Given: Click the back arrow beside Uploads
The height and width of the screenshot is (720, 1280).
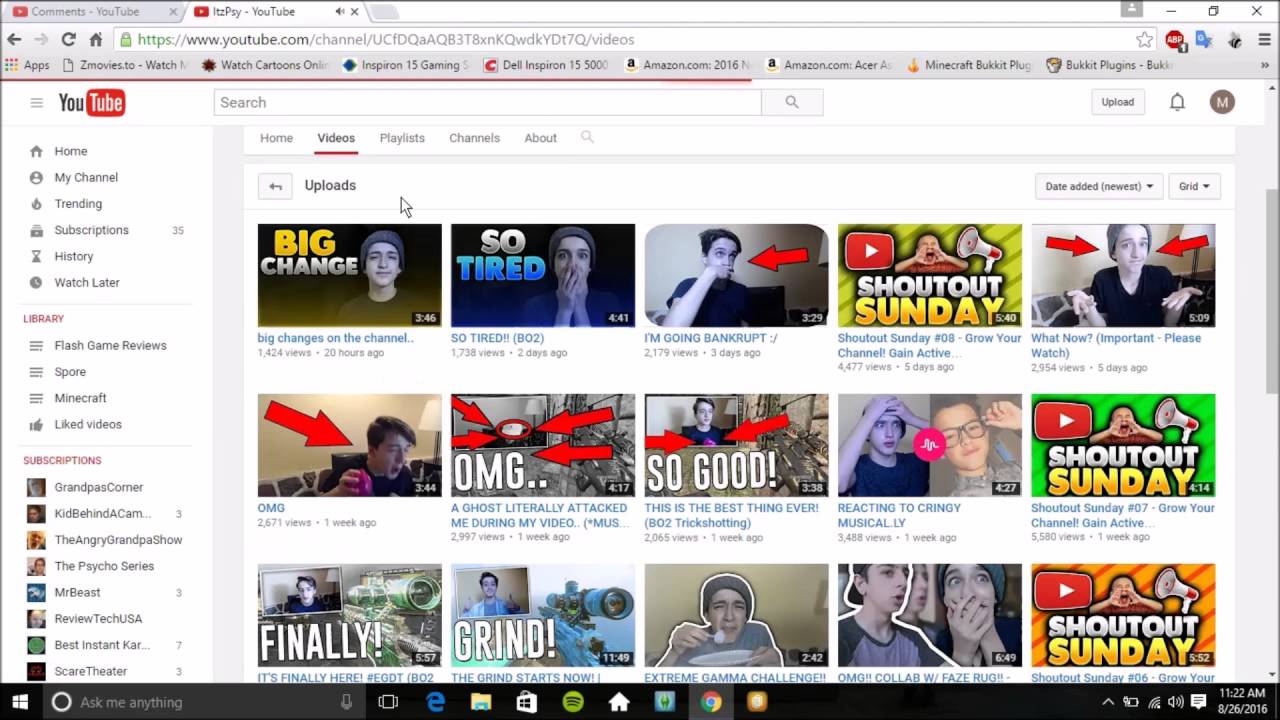Looking at the screenshot, I should point(275,186).
